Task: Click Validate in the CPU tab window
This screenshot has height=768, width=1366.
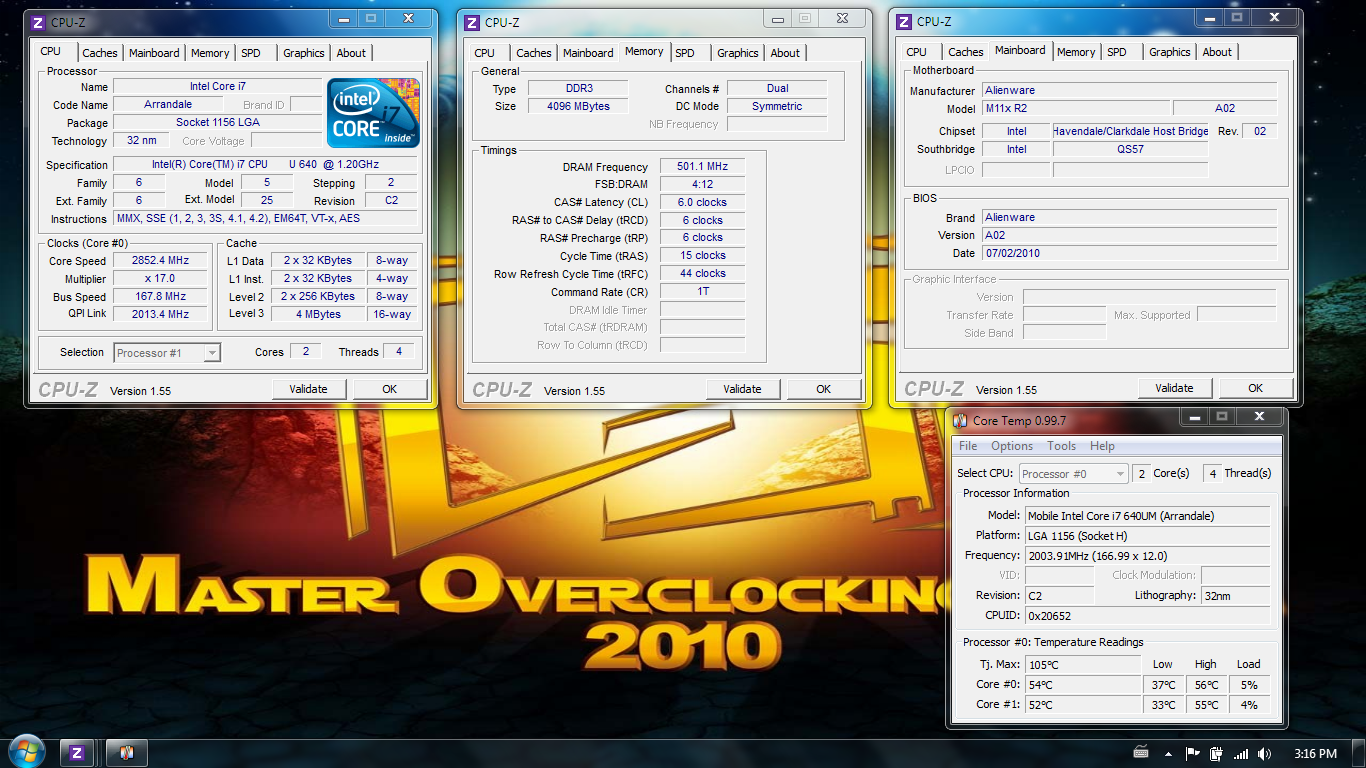Action: point(309,389)
